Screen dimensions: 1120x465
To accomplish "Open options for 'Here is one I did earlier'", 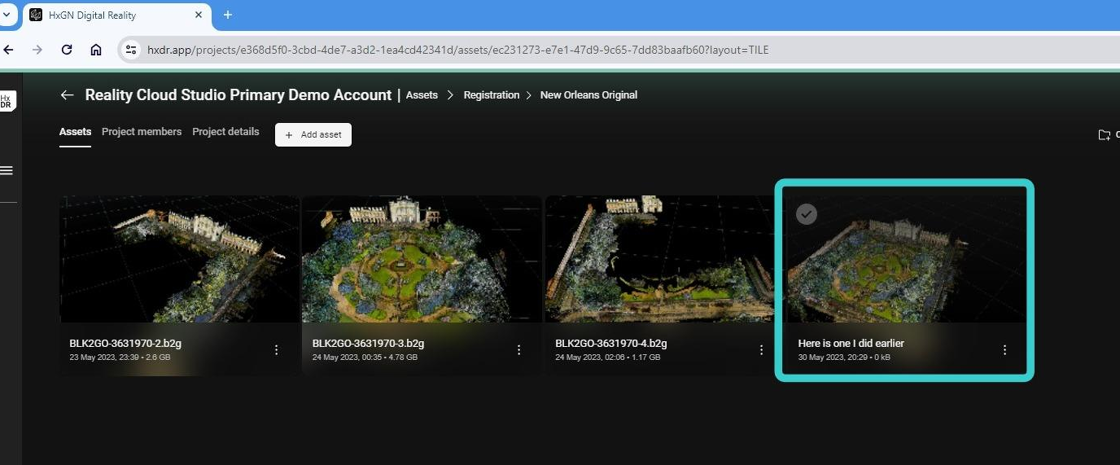I will click(x=1005, y=349).
